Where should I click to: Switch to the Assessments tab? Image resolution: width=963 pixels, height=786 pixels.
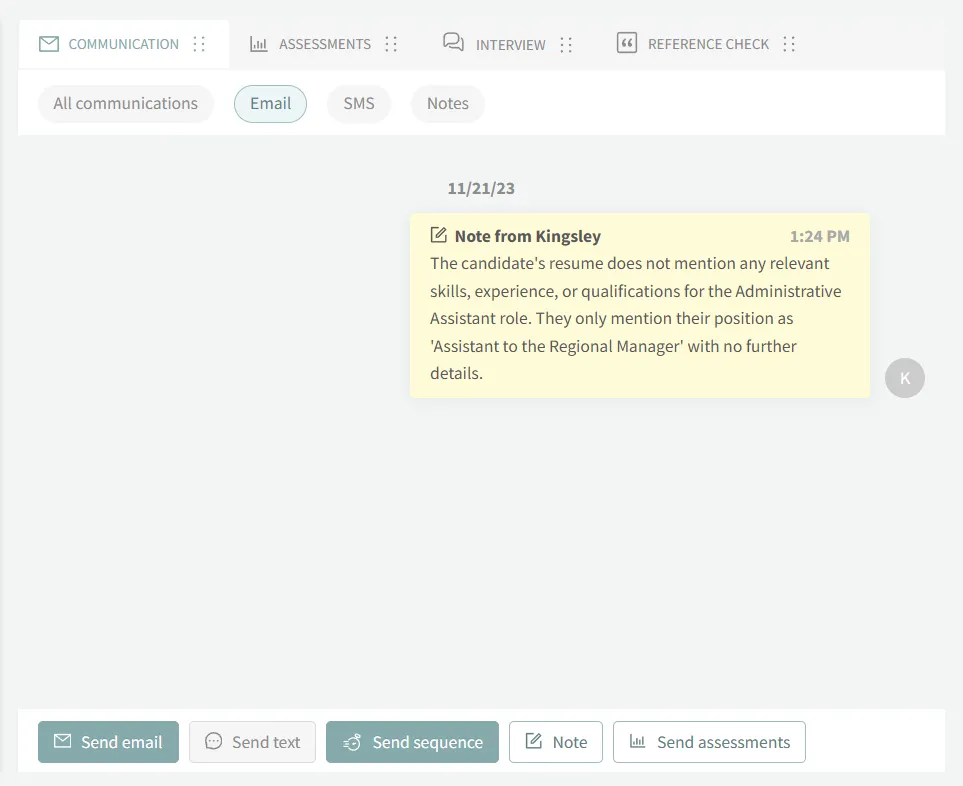pyautogui.click(x=324, y=44)
